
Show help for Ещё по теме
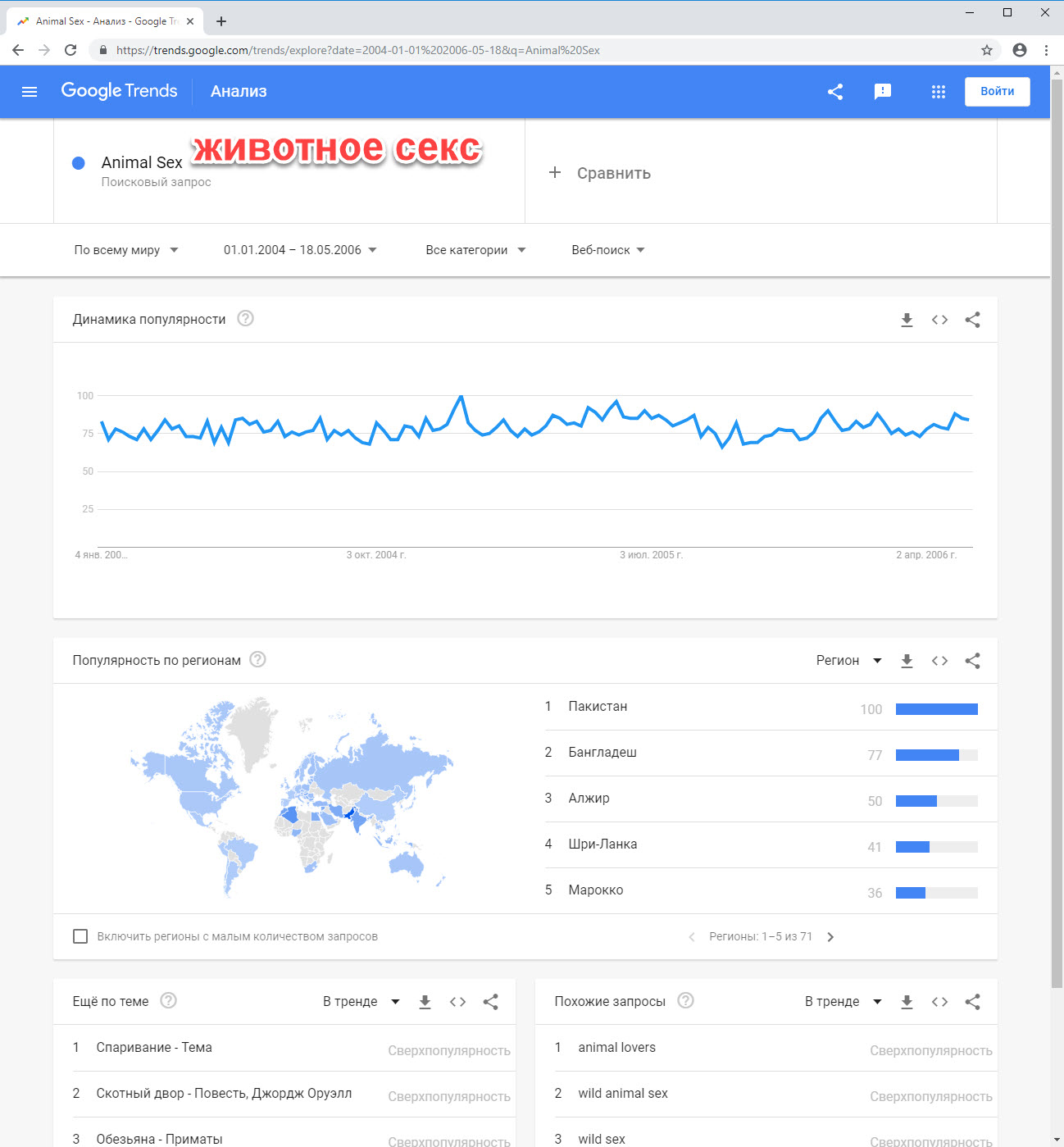point(168,1000)
